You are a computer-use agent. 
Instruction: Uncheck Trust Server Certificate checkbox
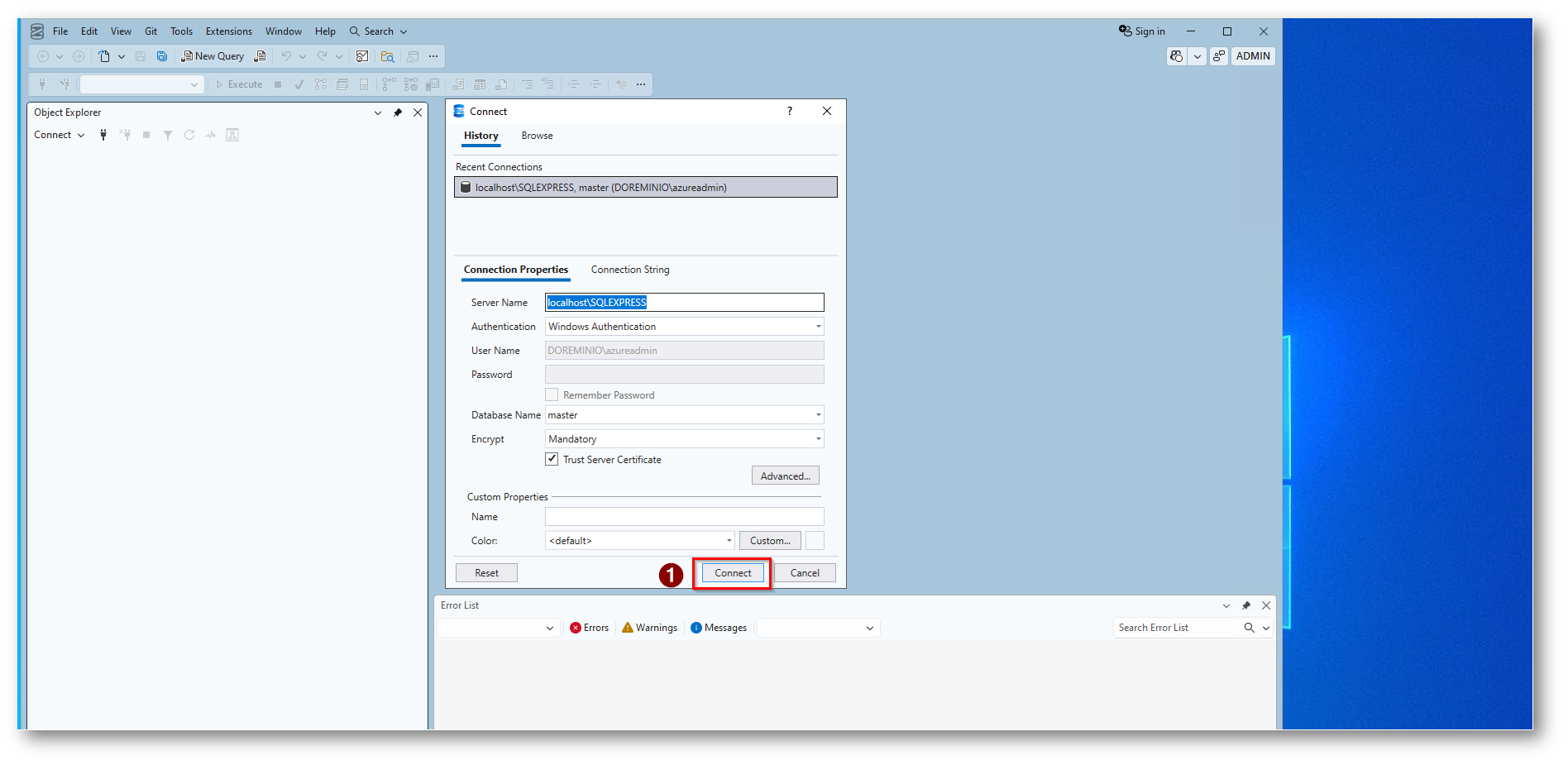(x=552, y=459)
